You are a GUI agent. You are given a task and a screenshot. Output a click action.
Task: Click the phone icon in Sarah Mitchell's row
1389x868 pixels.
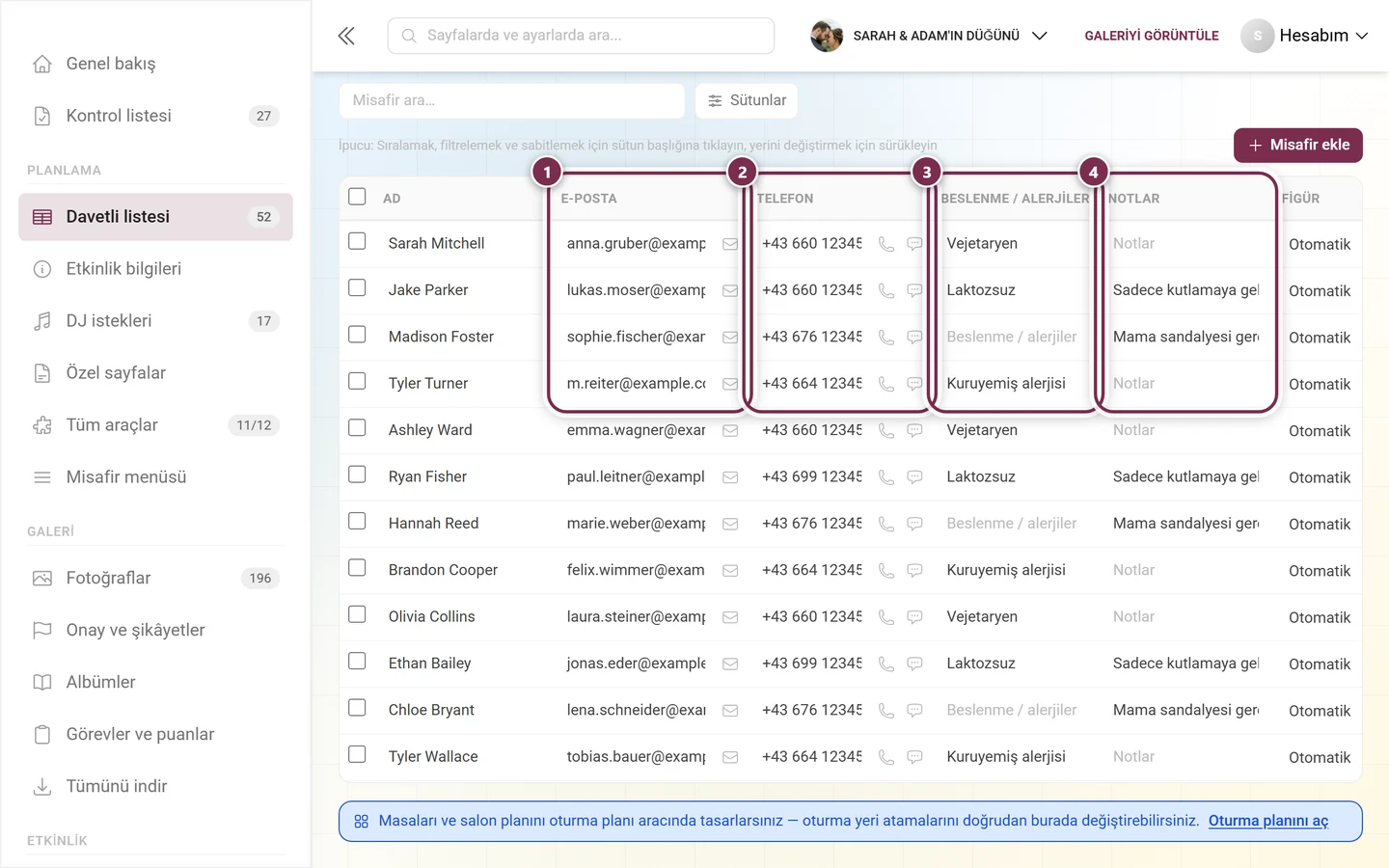(886, 244)
